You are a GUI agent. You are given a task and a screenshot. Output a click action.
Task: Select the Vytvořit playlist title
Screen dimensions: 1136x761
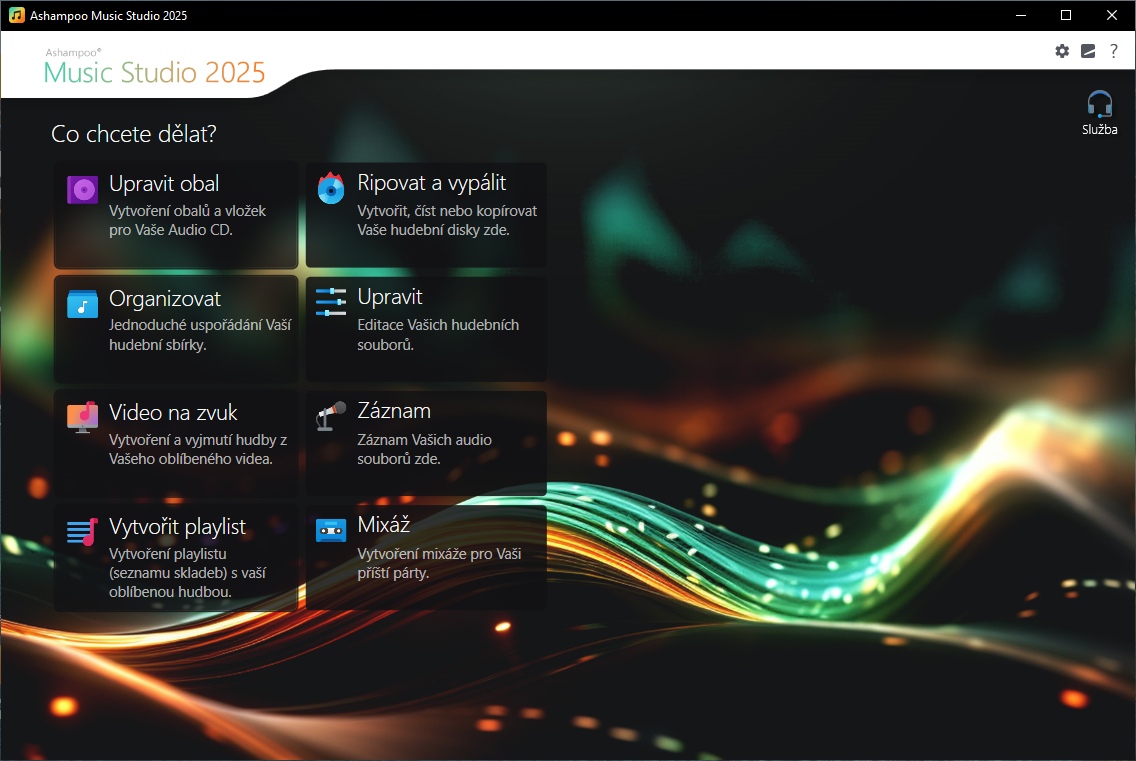[178, 527]
